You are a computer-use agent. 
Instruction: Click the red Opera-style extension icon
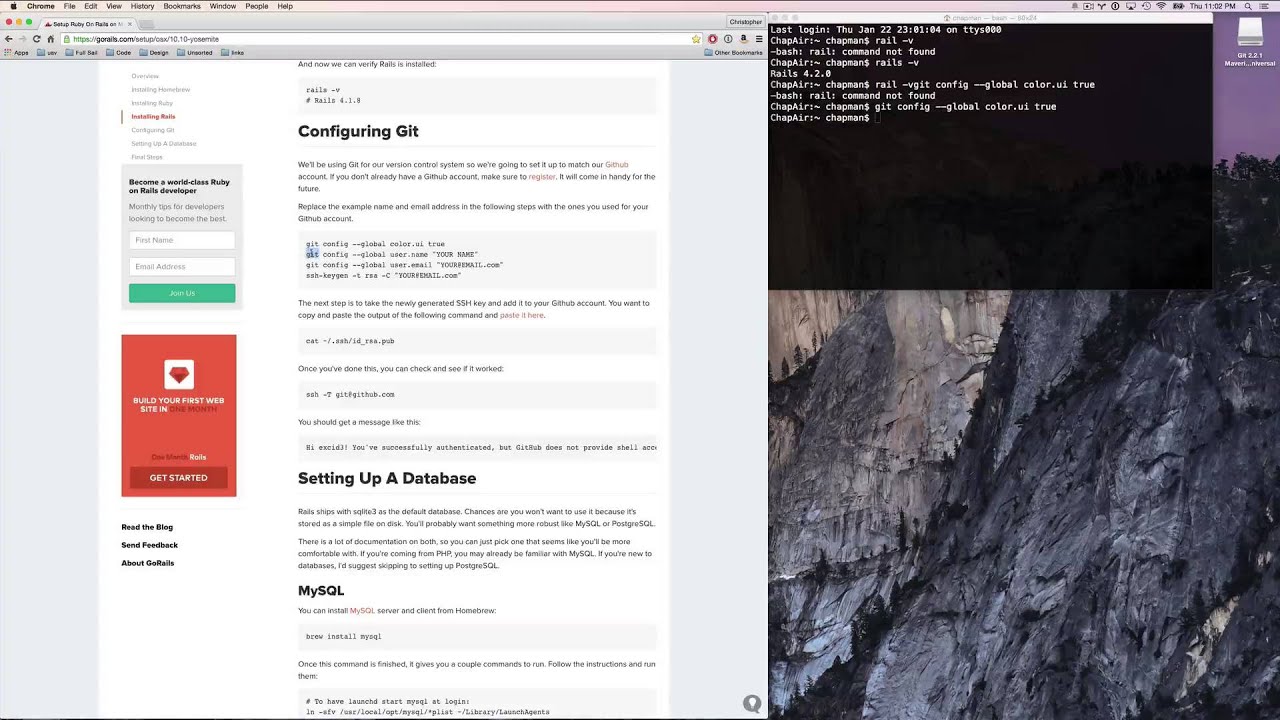coord(713,39)
